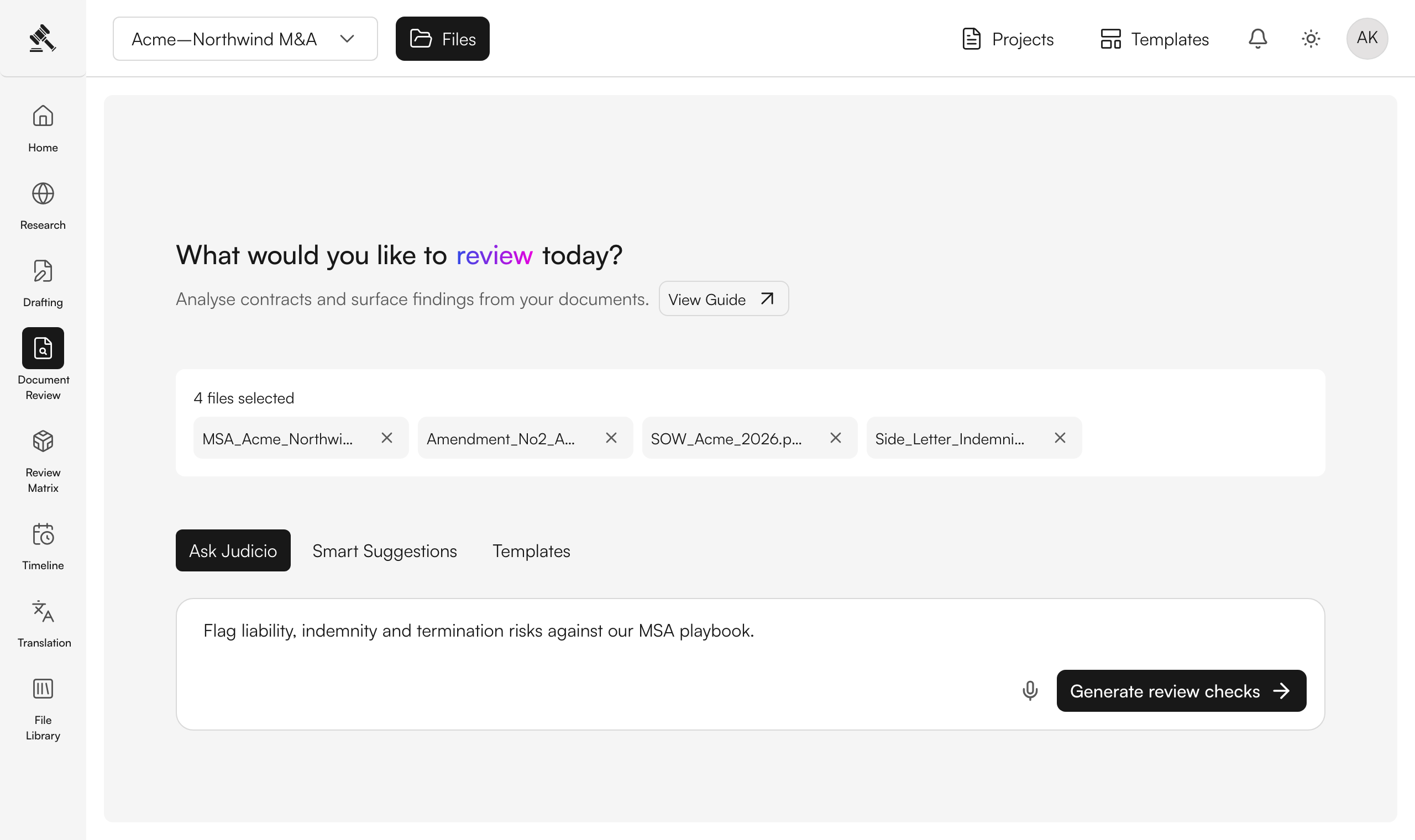Remove the Side_Letter_Indemni... file chip

[1060, 438]
